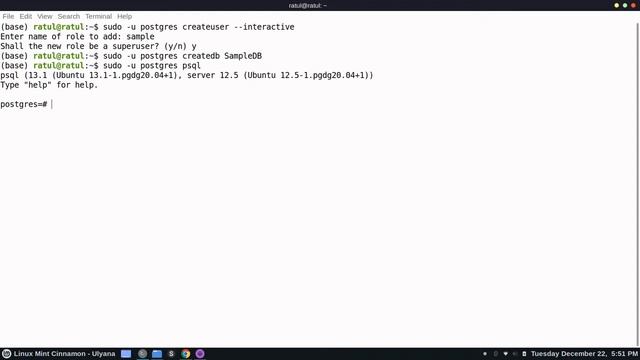
Task: Open the Terminal menu
Action: (x=98, y=16)
